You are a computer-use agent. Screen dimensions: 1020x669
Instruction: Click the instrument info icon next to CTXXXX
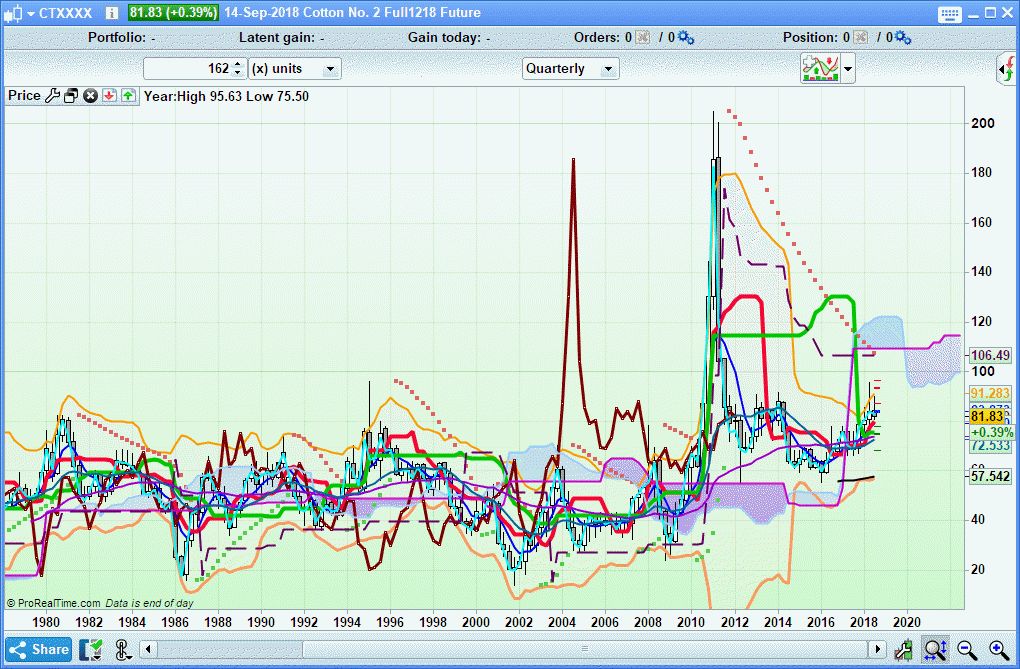(x=111, y=13)
